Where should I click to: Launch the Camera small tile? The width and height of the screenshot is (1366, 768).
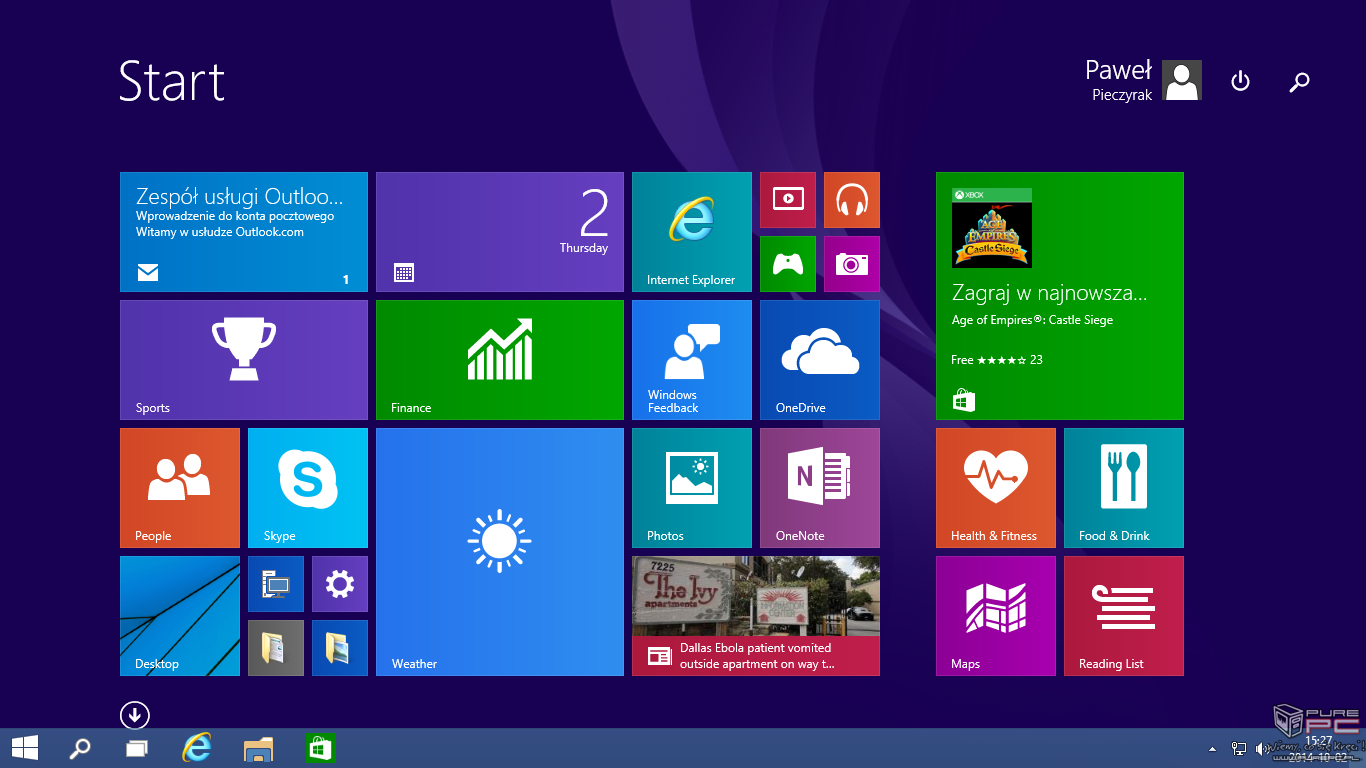851,263
